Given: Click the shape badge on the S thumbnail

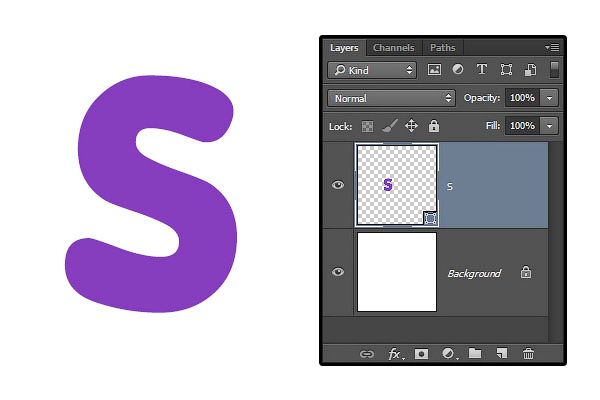Looking at the screenshot, I should (430, 218).
